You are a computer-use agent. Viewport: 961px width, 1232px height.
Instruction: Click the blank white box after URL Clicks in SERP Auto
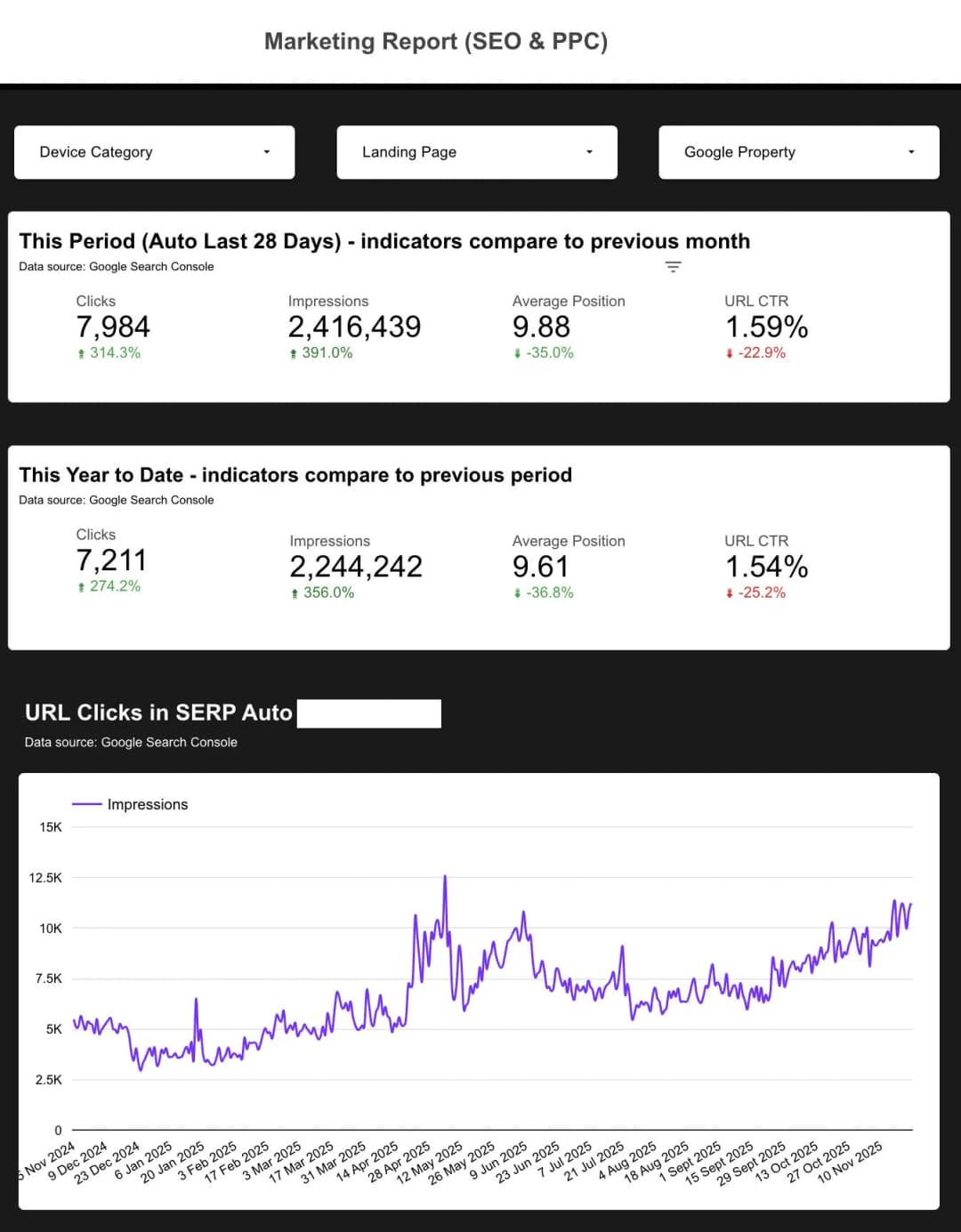point(368,713)
